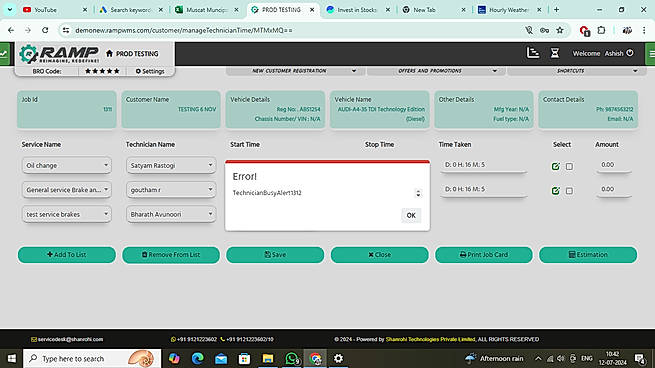Click the taskbar search box

pos(92,358)
